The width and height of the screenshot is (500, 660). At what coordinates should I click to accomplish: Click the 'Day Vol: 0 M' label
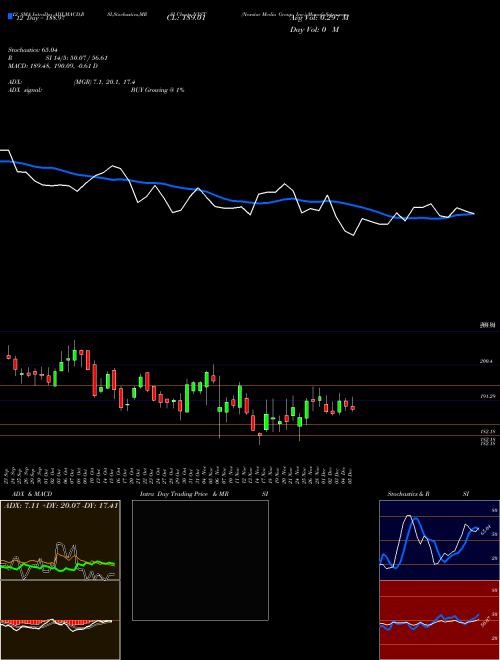click(x=314, y=30)
